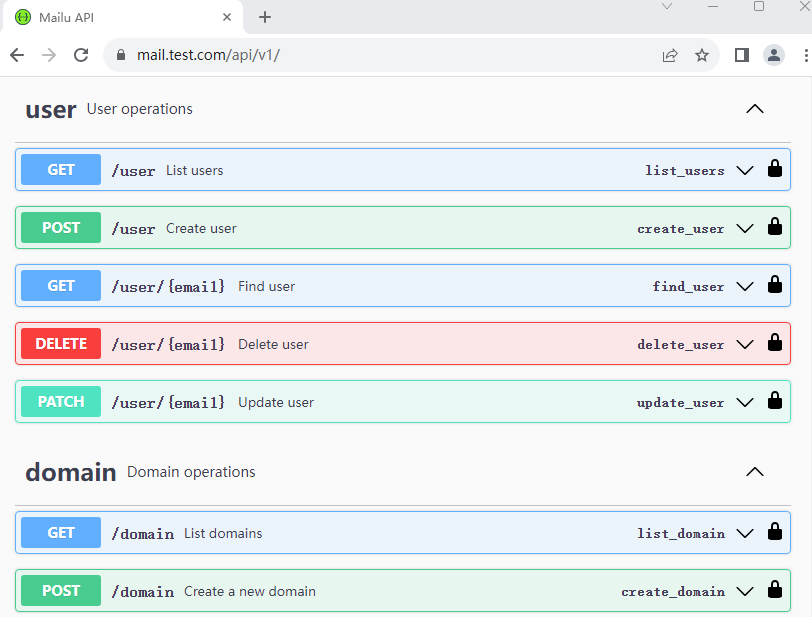This screenshot has height=617, width=812.
Task: Click the GET button for Find user
Action: click(x=61, y=285)
